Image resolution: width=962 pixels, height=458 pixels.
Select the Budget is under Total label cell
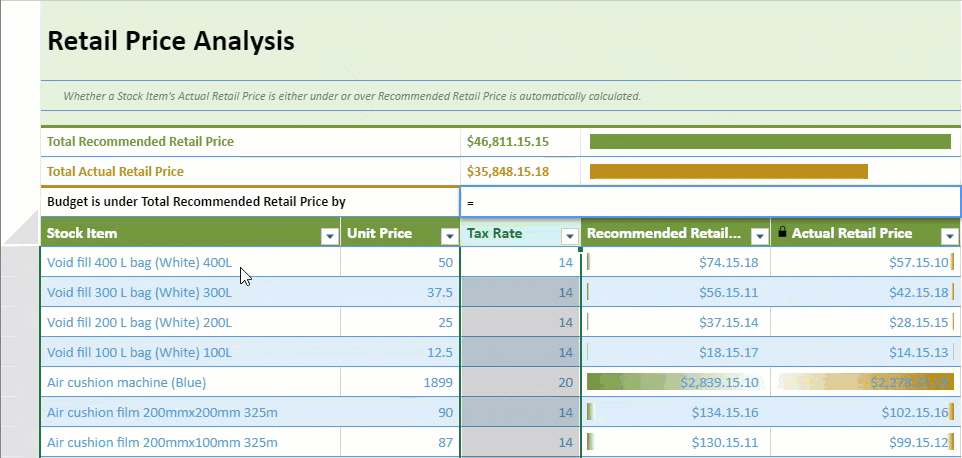[x=196, y=202]
